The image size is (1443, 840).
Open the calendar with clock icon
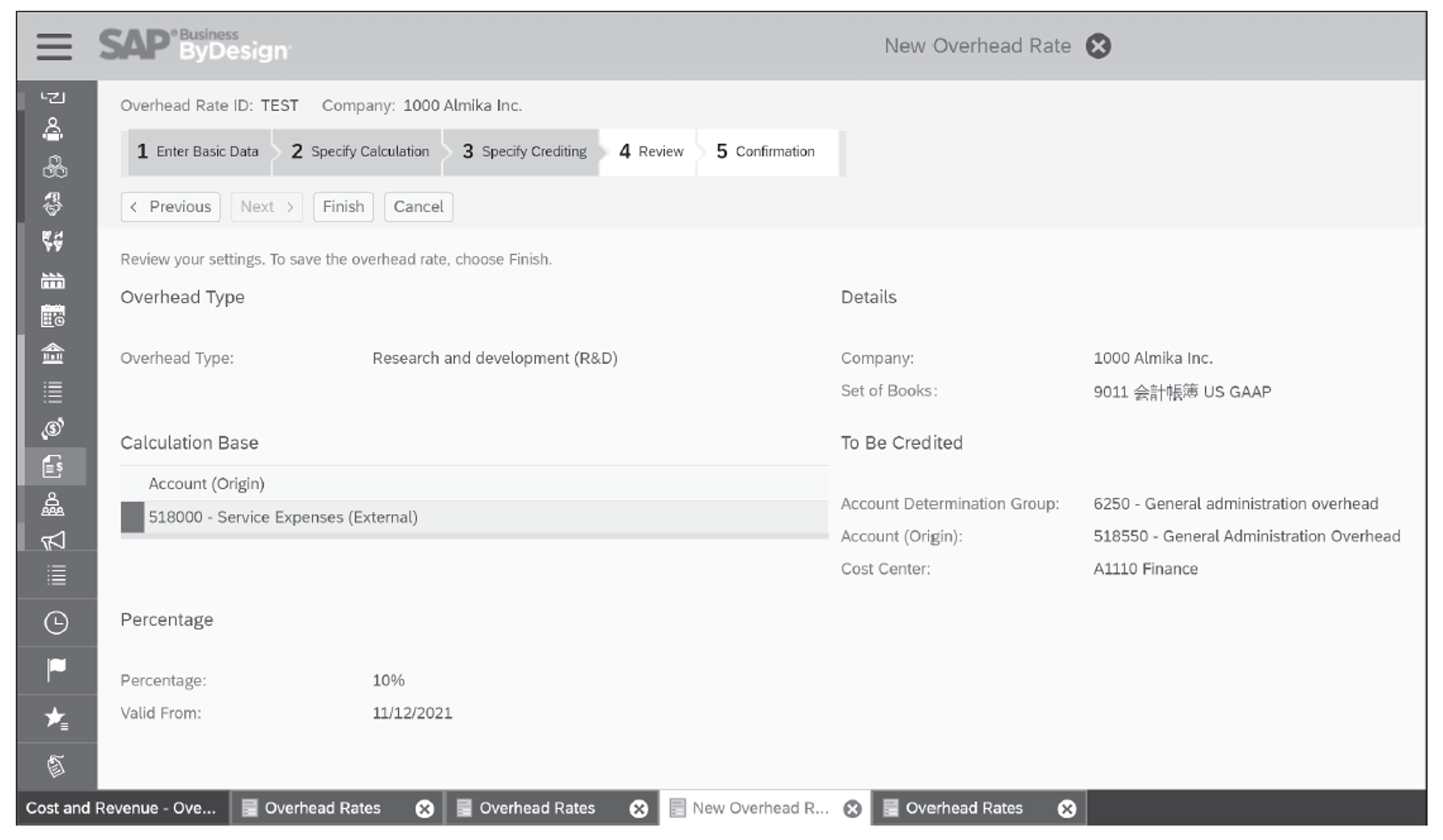tap(54, 316)
